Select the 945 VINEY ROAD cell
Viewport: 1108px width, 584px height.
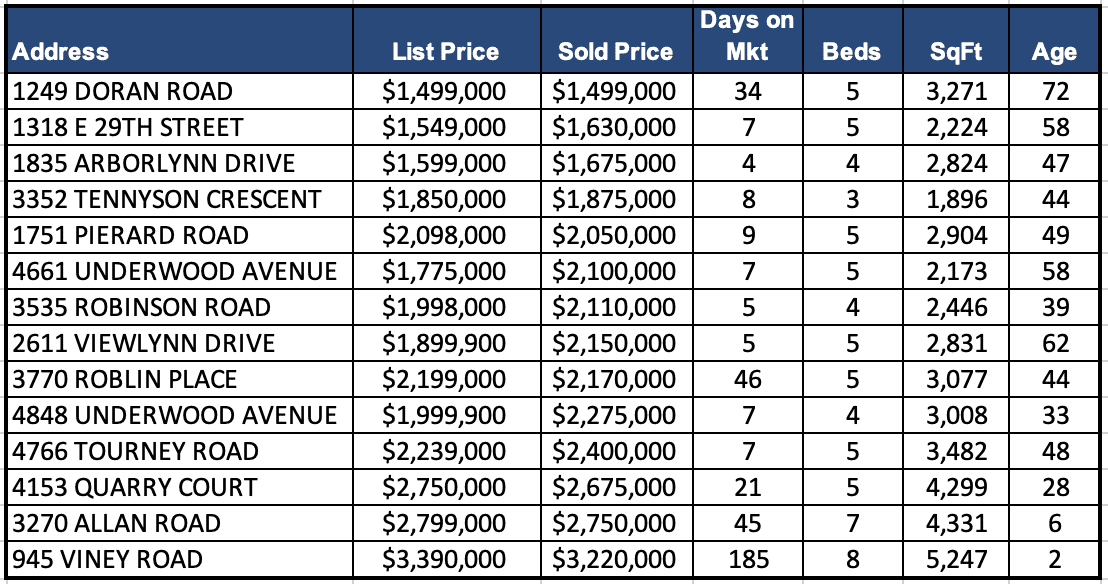[x=108, y=560]
